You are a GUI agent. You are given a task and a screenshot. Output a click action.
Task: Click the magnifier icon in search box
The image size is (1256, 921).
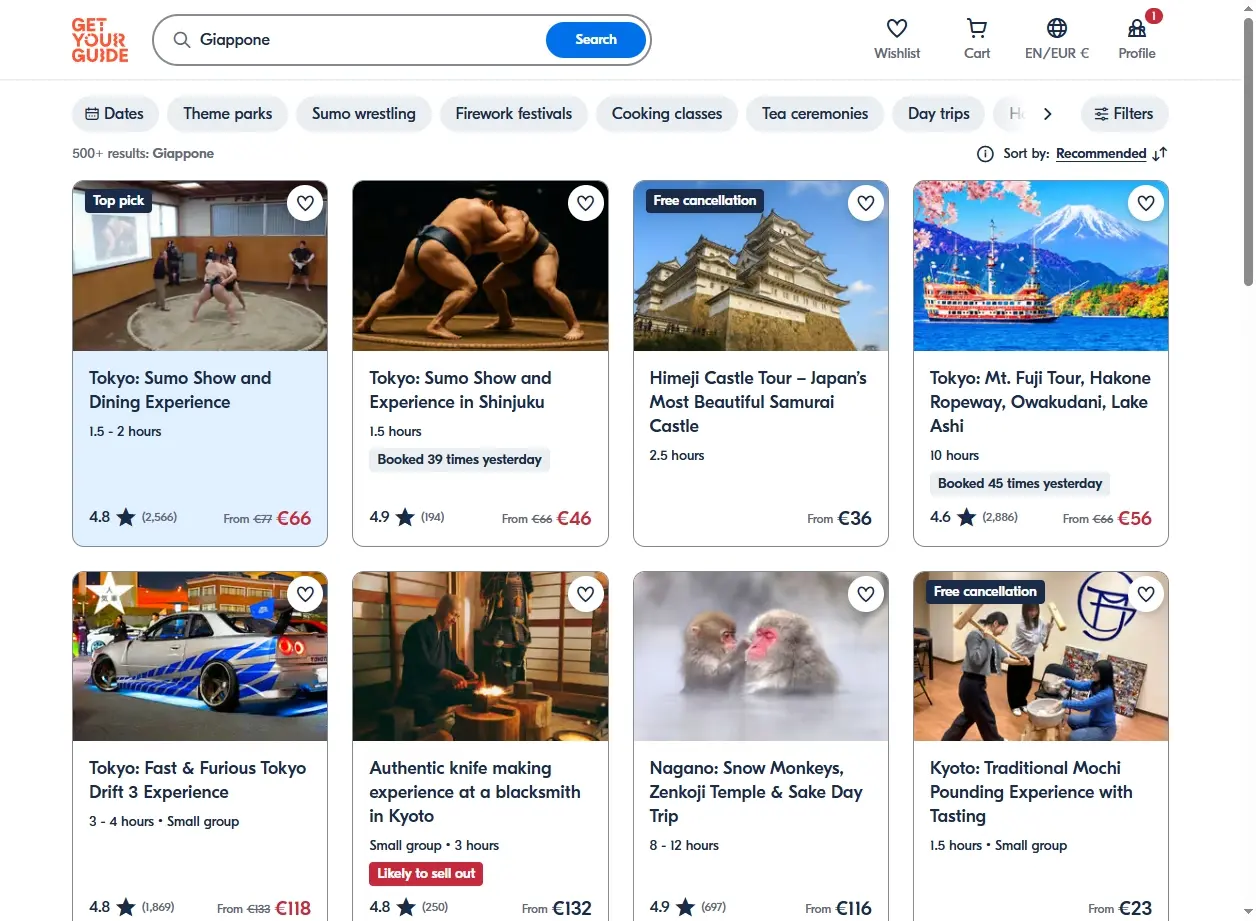pyautogui.click(x=182, y=40)
